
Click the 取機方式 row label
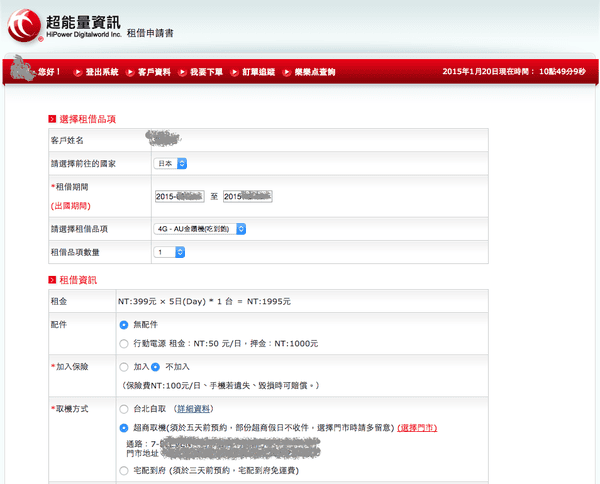[x=70, y=409]
